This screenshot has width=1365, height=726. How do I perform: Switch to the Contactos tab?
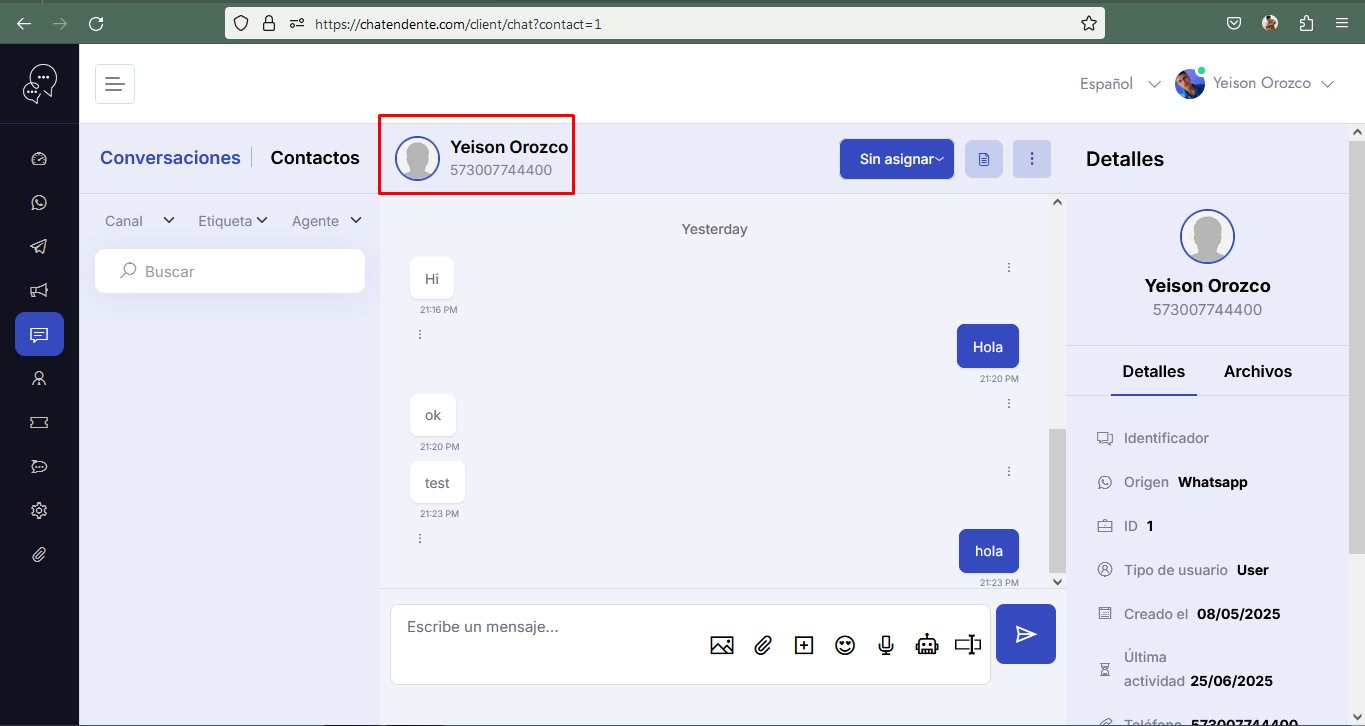[x=315, y=158]
